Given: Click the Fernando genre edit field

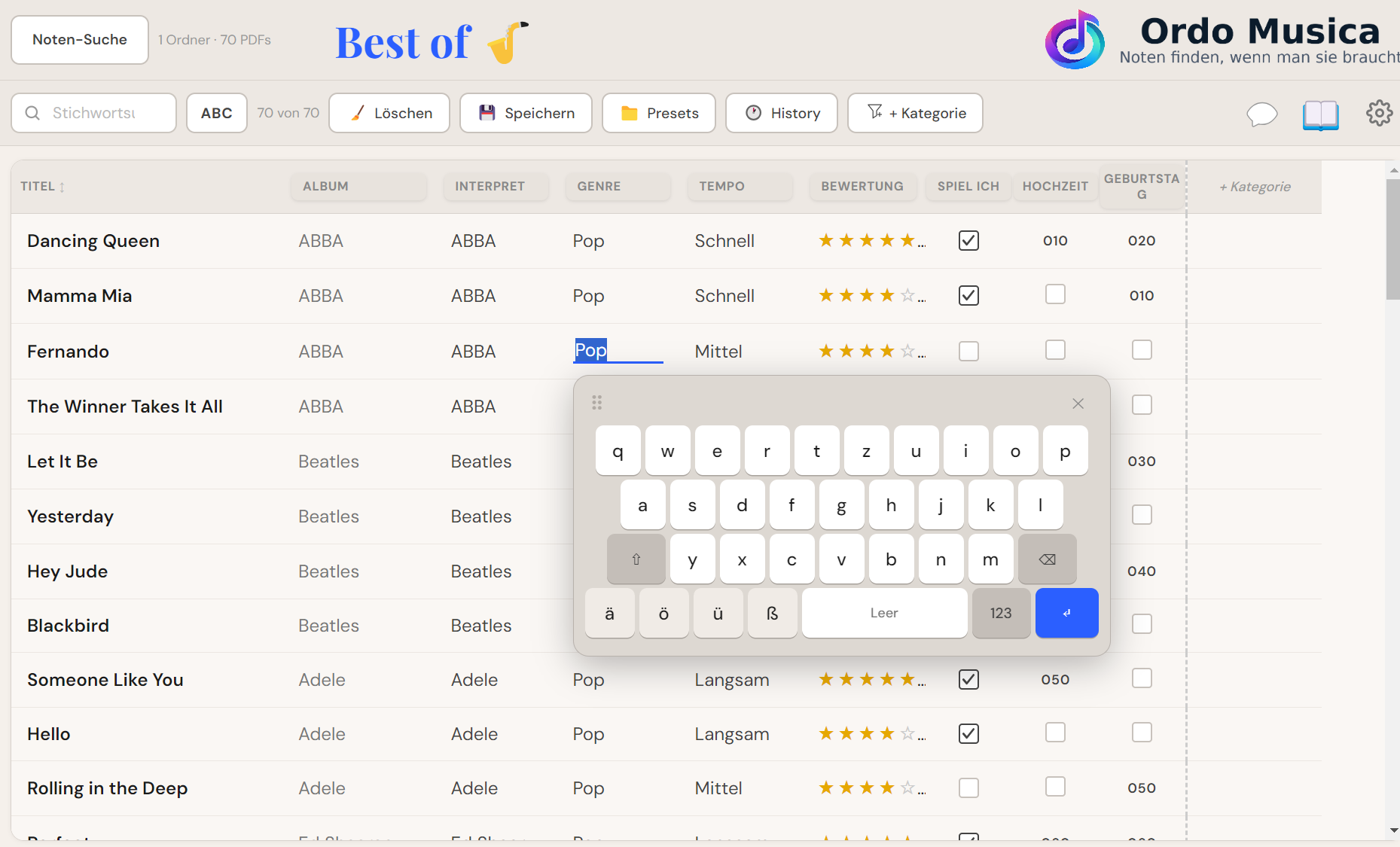Looking at the screenshot, I should (x=618, y=351).
